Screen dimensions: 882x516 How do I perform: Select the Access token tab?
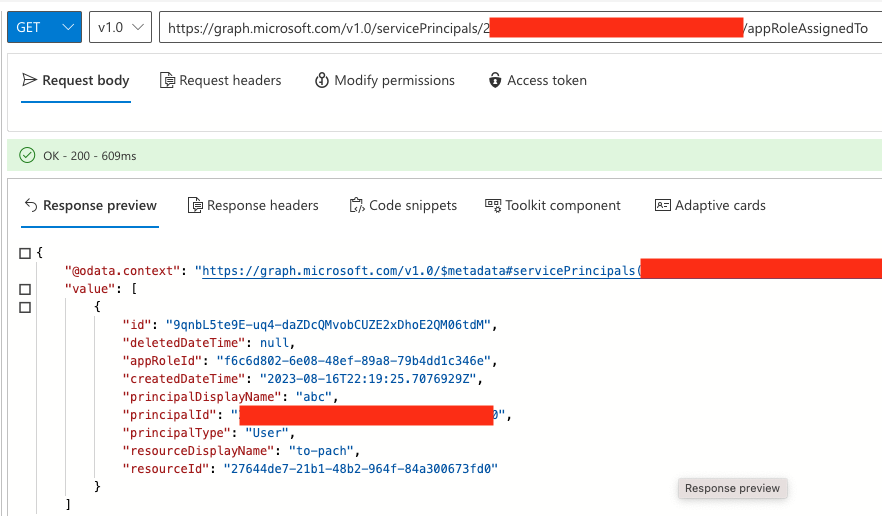coord(546,80)
